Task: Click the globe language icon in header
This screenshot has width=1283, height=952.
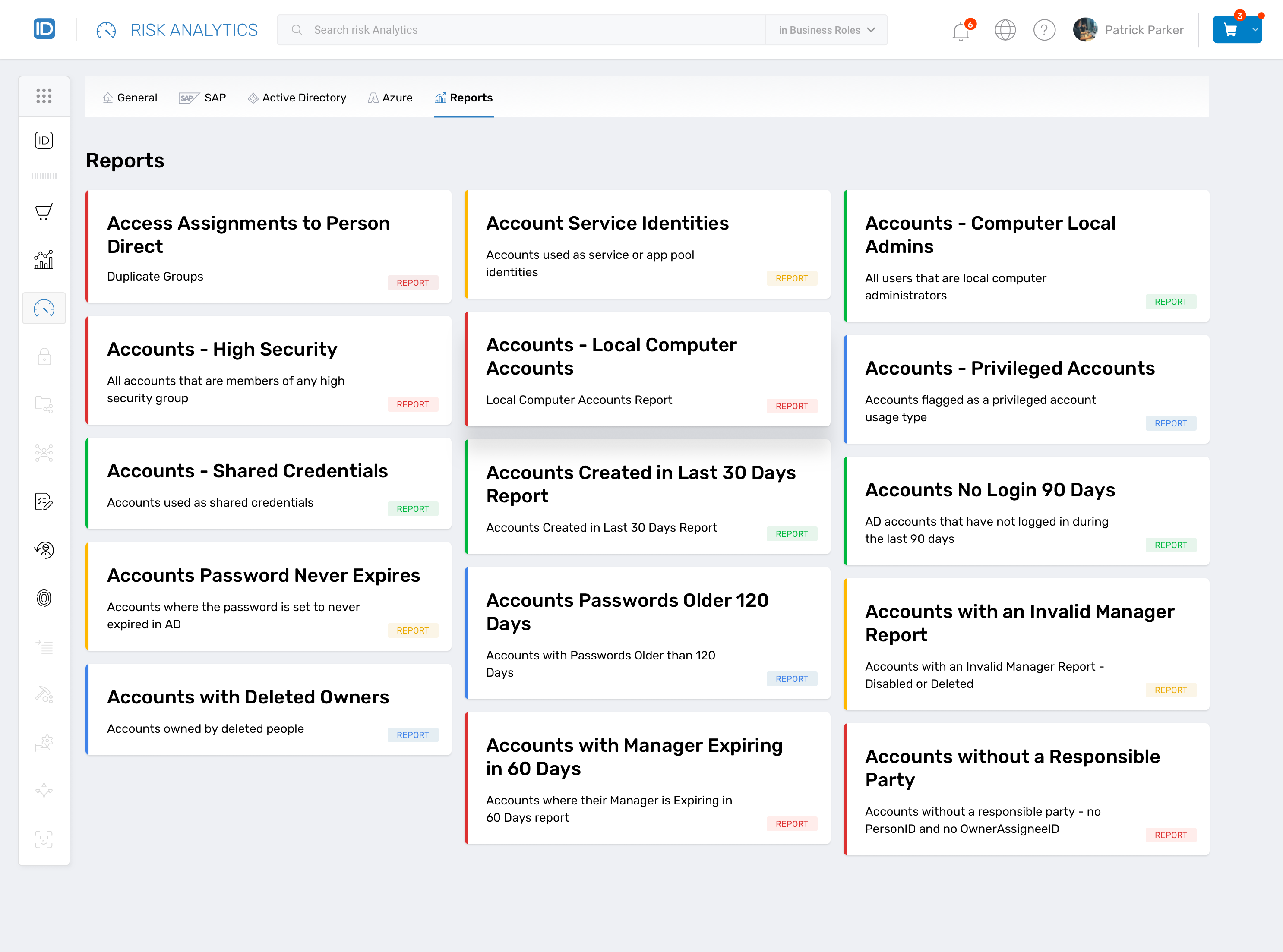Action: pyautogui.click(x=1005, y=30)
